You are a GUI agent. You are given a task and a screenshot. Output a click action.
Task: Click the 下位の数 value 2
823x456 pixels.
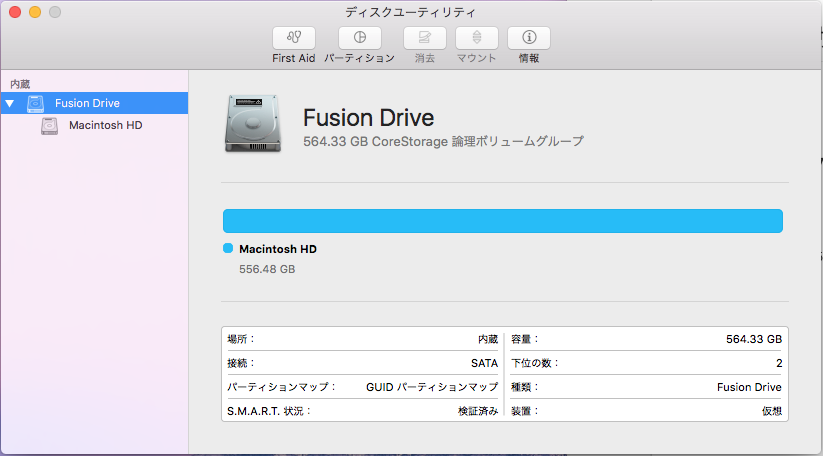coord(779,363)
